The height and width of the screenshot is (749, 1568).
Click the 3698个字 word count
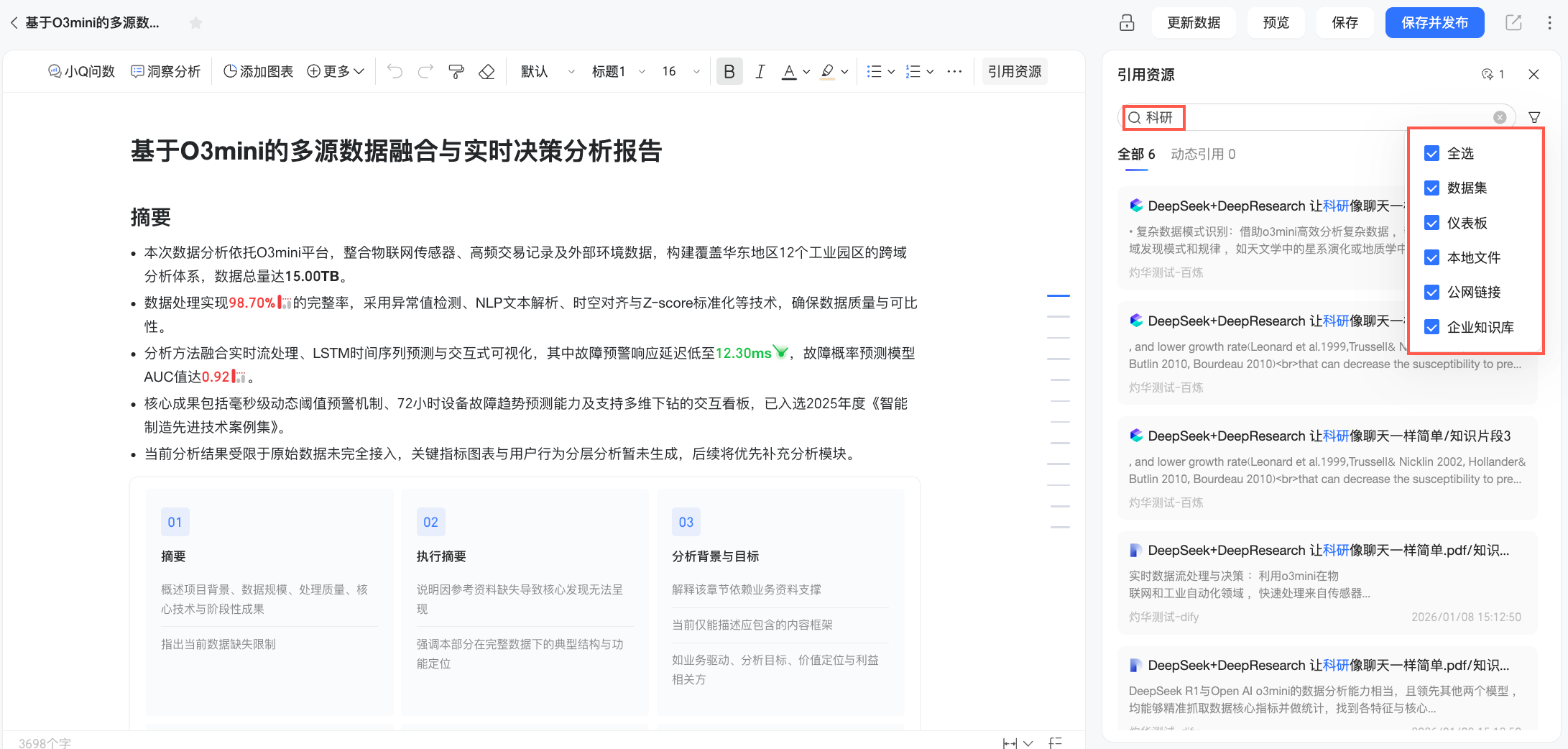coord(45,743)
